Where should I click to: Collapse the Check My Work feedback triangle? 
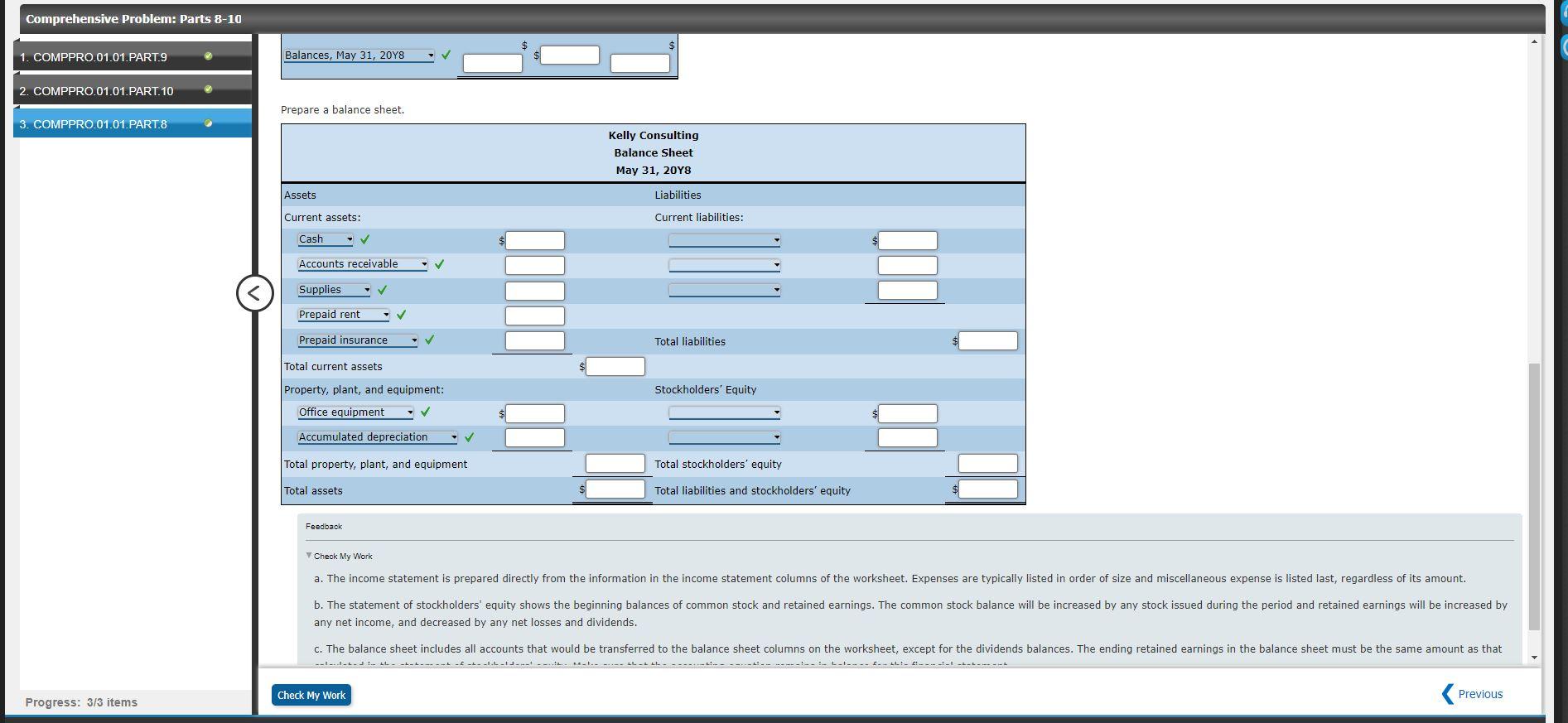(x=309, y=556)
